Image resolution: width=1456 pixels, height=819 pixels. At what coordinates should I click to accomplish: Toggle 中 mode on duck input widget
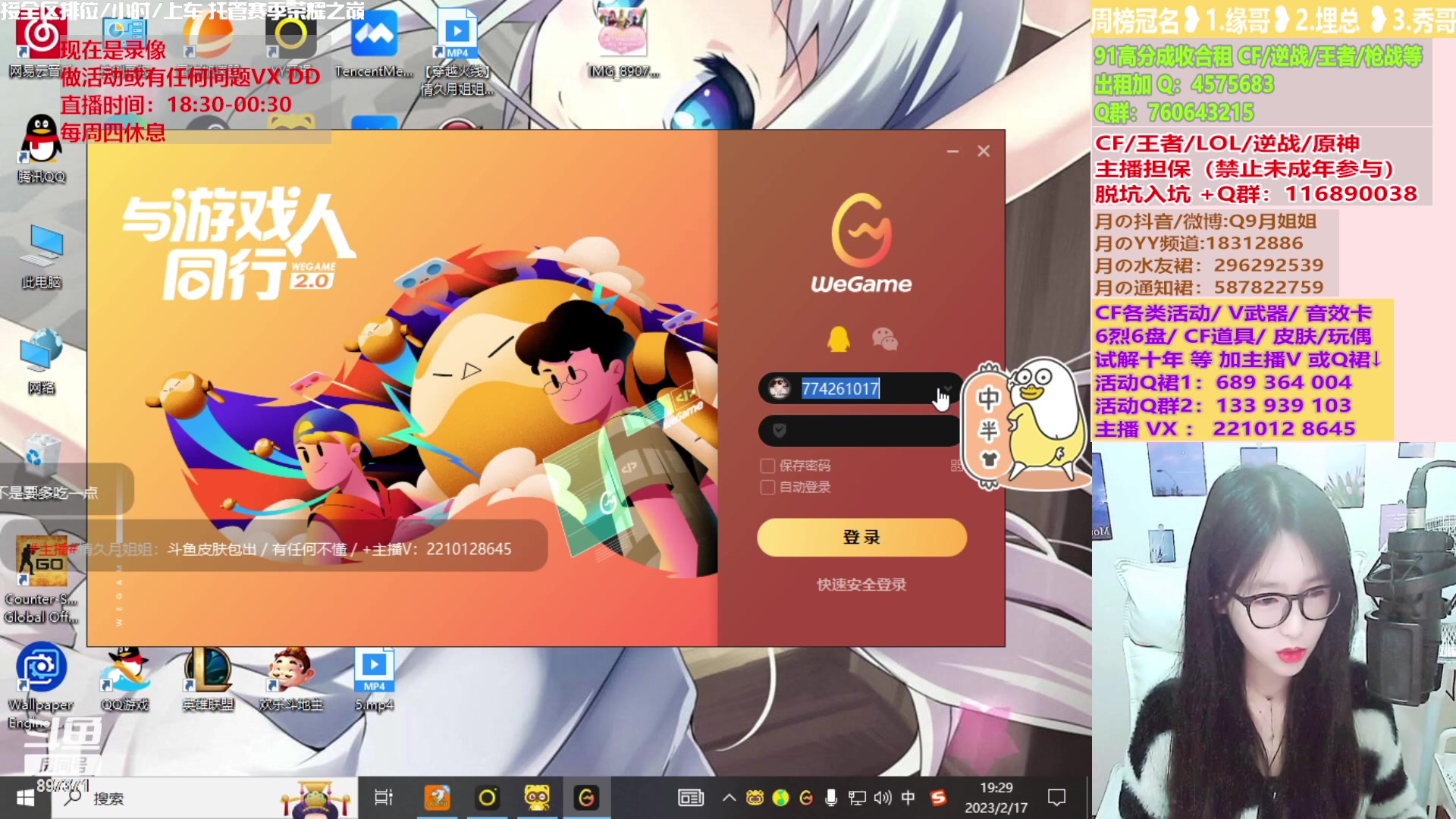[x=988, y=398]
